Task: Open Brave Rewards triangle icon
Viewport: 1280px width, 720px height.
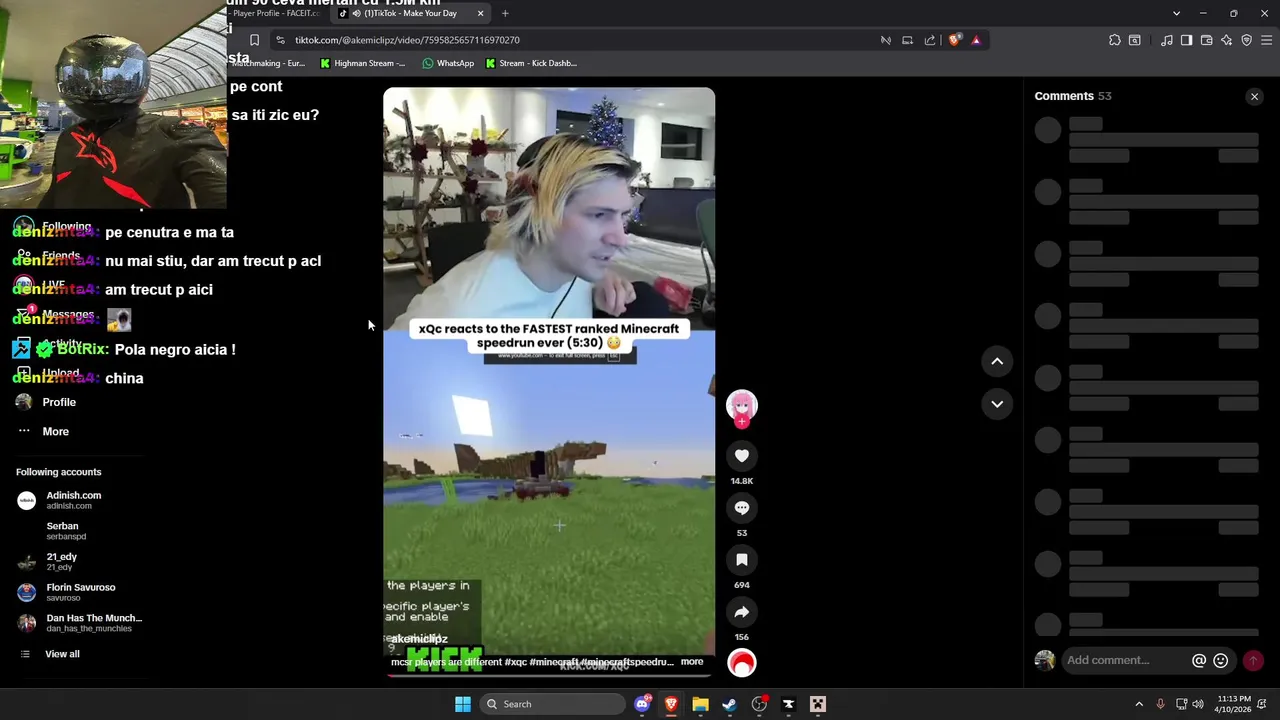Action: pyautogui.click(x=976, y=40)
